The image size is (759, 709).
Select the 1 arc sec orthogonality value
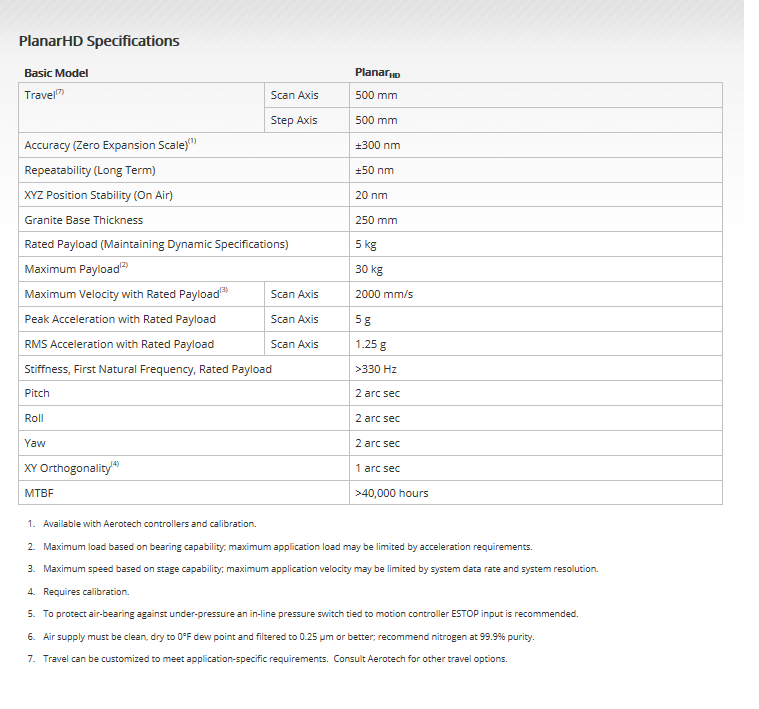pos(378,468)
